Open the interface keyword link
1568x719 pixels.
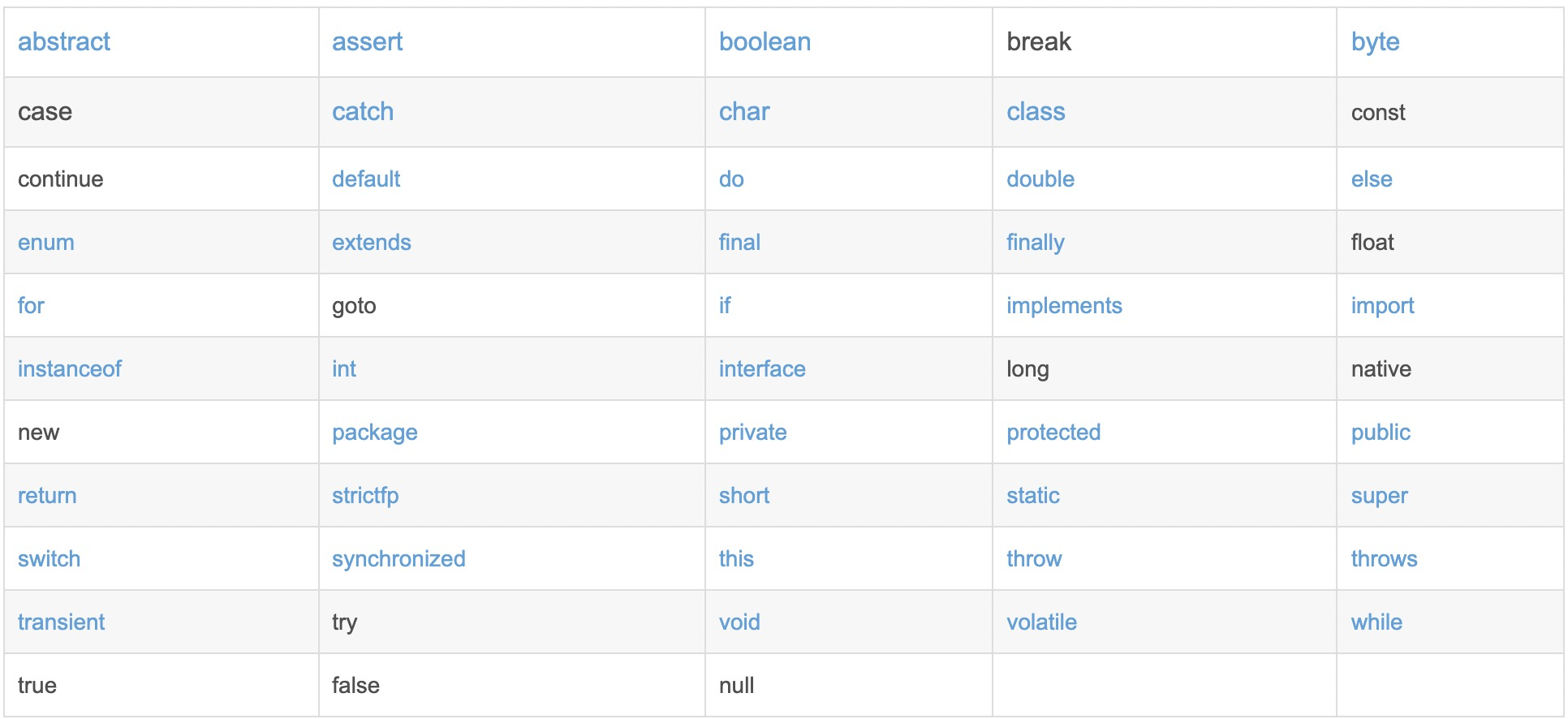pos(762,369)
